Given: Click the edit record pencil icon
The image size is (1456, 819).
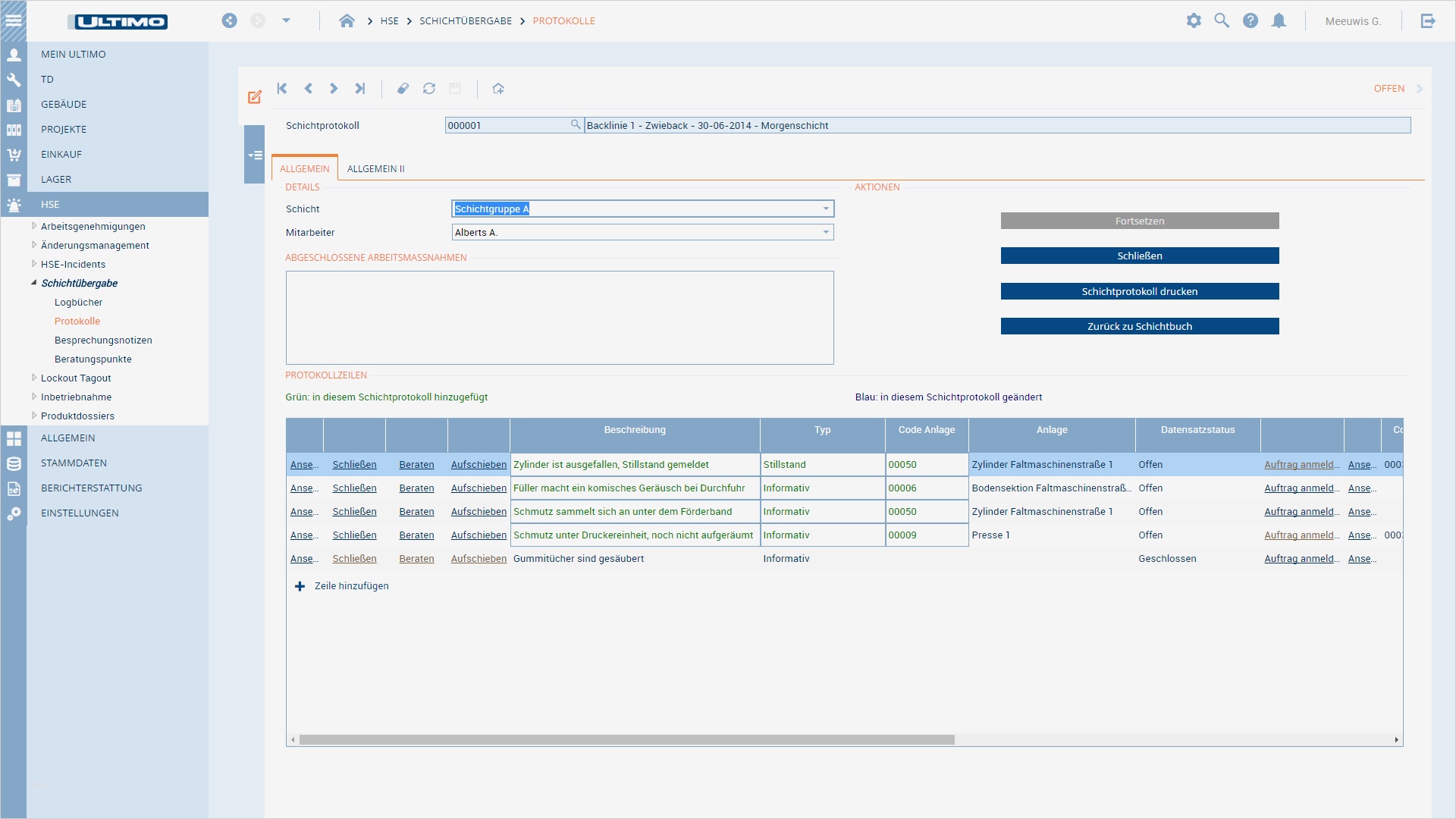Looking at the screenshot, I should click(255, 97).
